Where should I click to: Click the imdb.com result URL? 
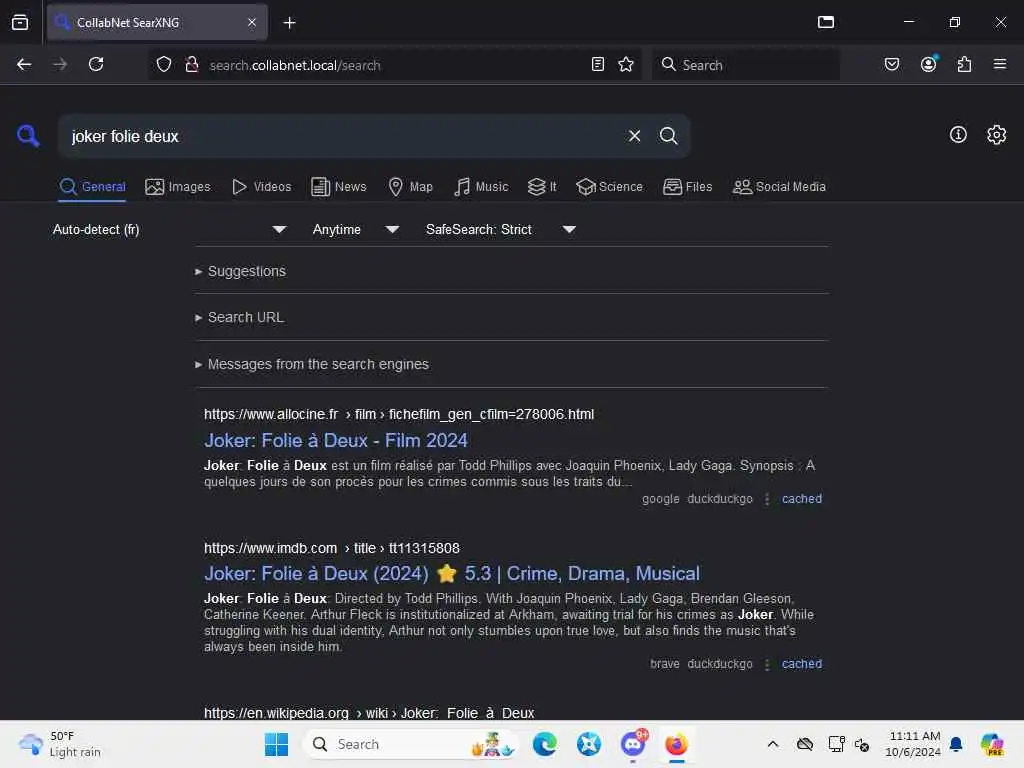coord(332,548)
